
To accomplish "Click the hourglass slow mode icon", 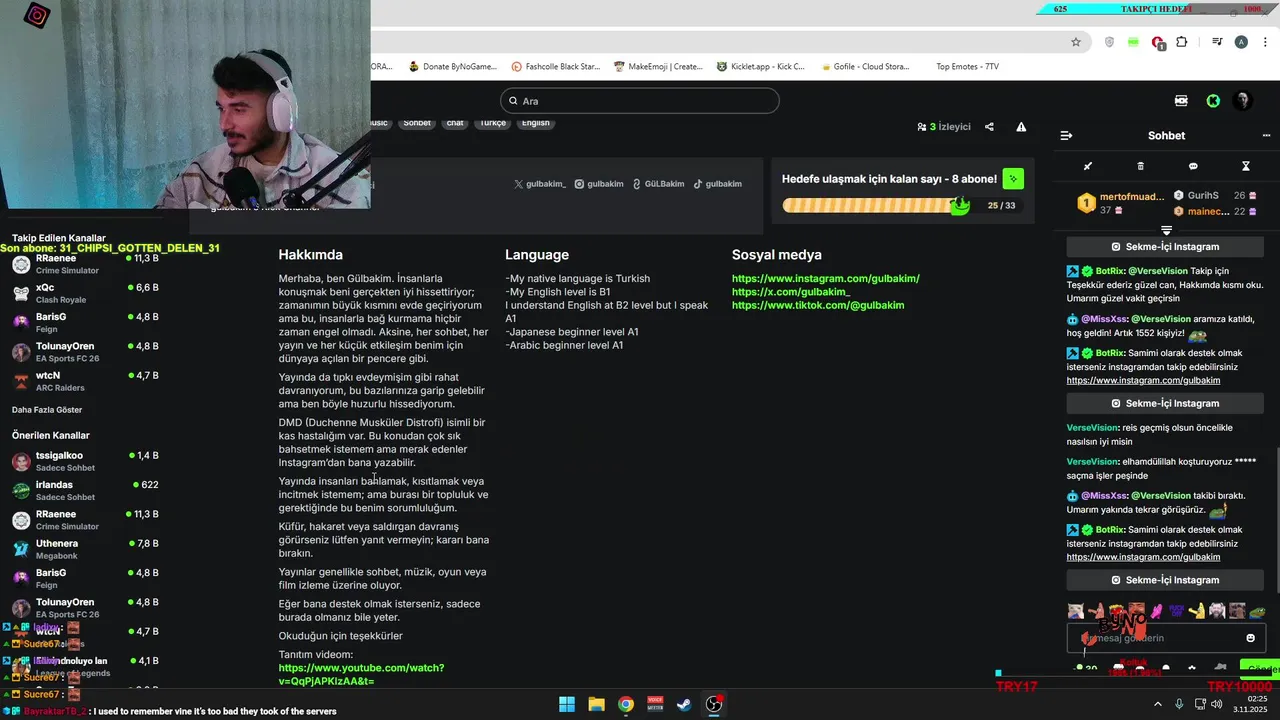I will tap(1246, 166).
